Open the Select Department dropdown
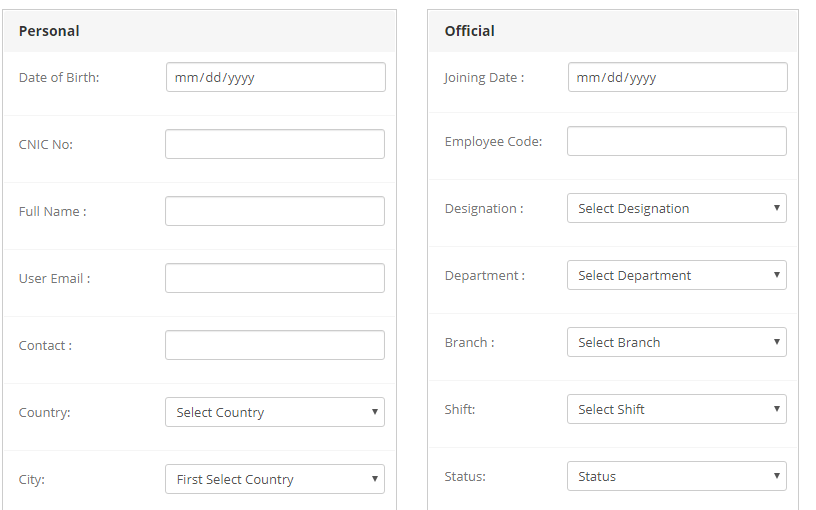 click(677, 275)
